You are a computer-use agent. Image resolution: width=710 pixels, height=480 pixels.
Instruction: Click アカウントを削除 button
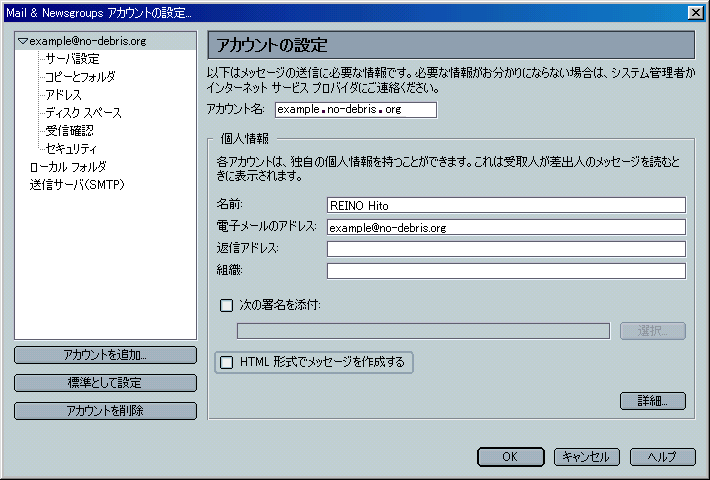(x=106, y=411)
